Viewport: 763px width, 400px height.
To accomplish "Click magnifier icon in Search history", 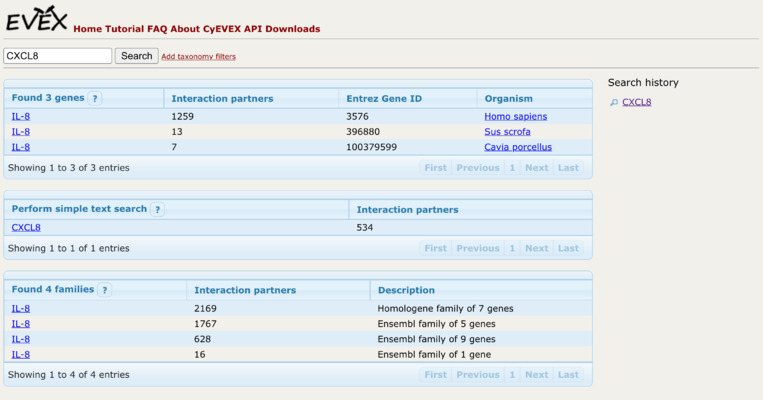I will click(x=614, y=102).
